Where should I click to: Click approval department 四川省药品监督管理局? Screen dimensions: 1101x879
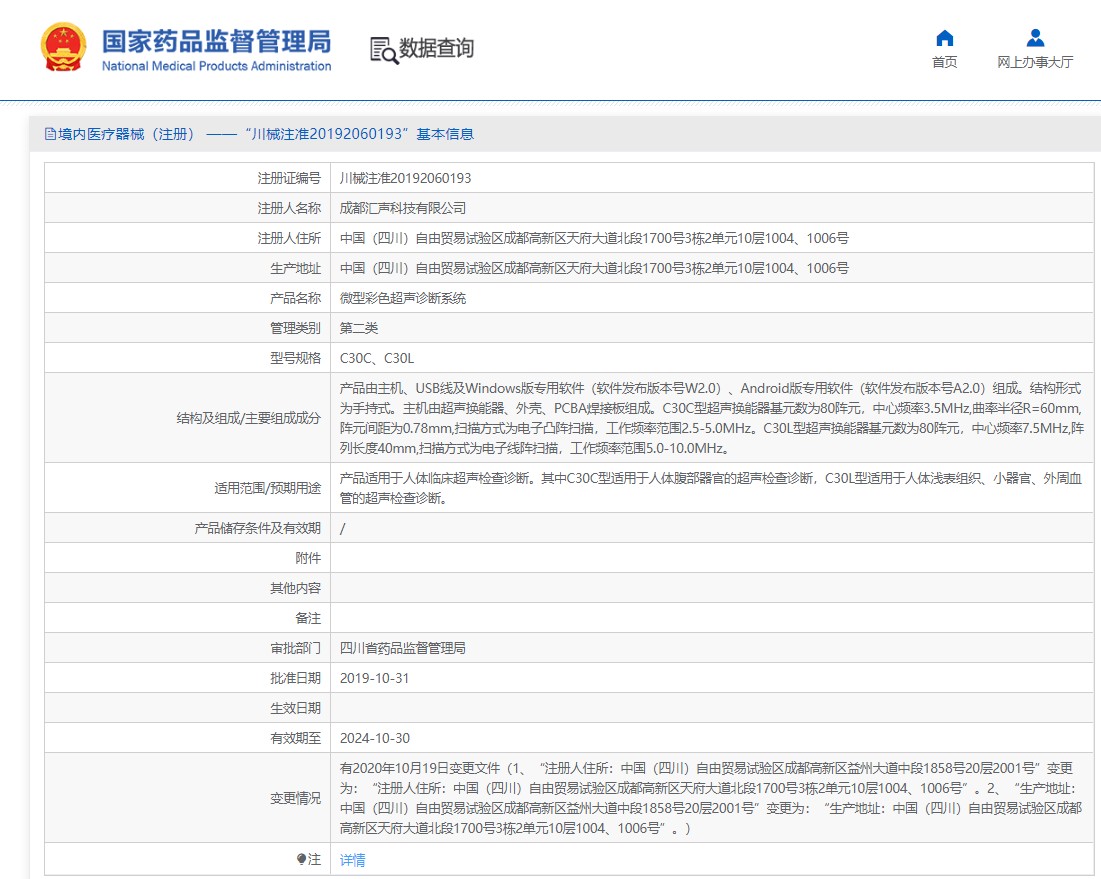403,648
